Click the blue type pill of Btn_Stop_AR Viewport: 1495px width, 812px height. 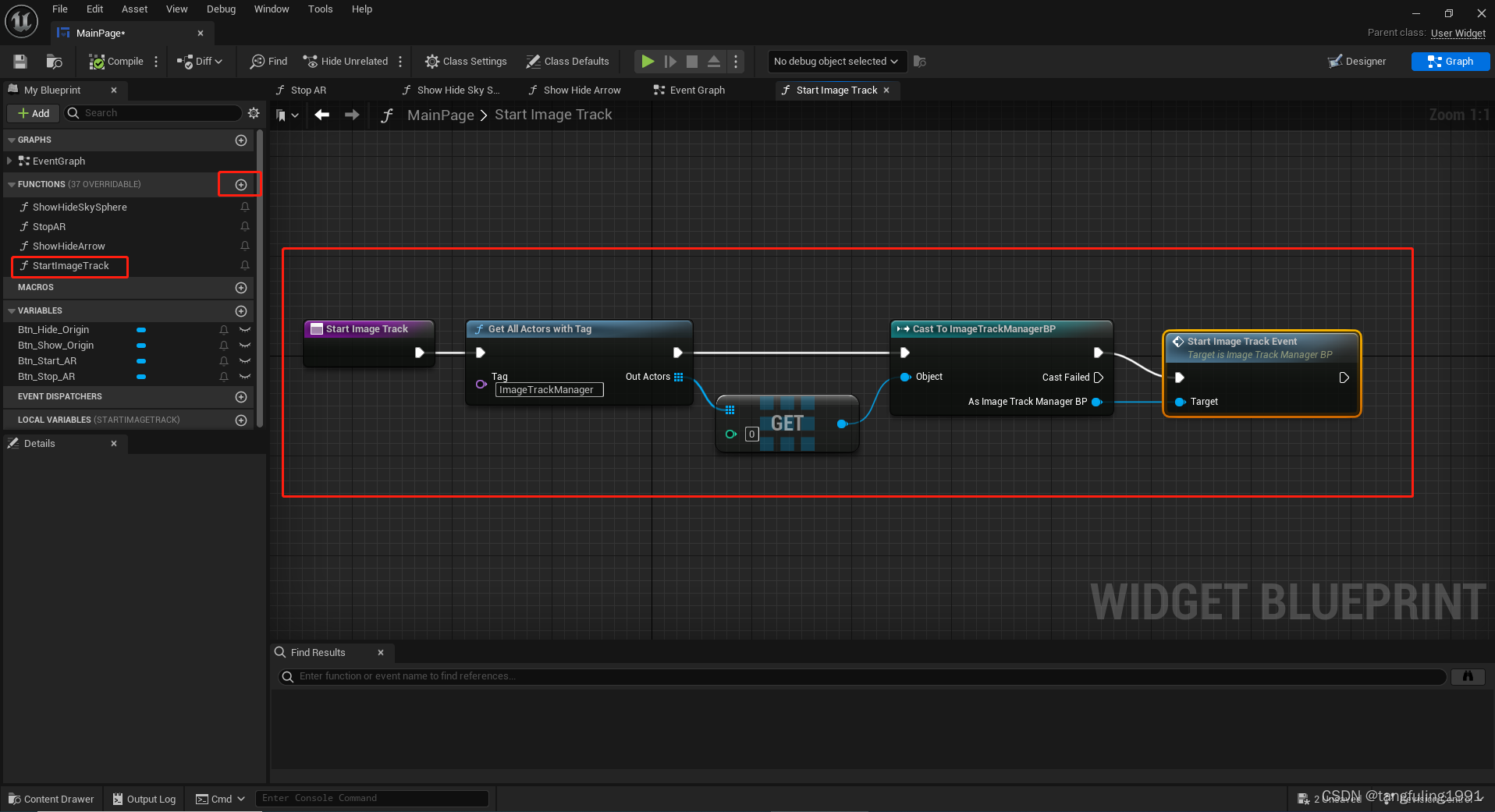point(141,377)
